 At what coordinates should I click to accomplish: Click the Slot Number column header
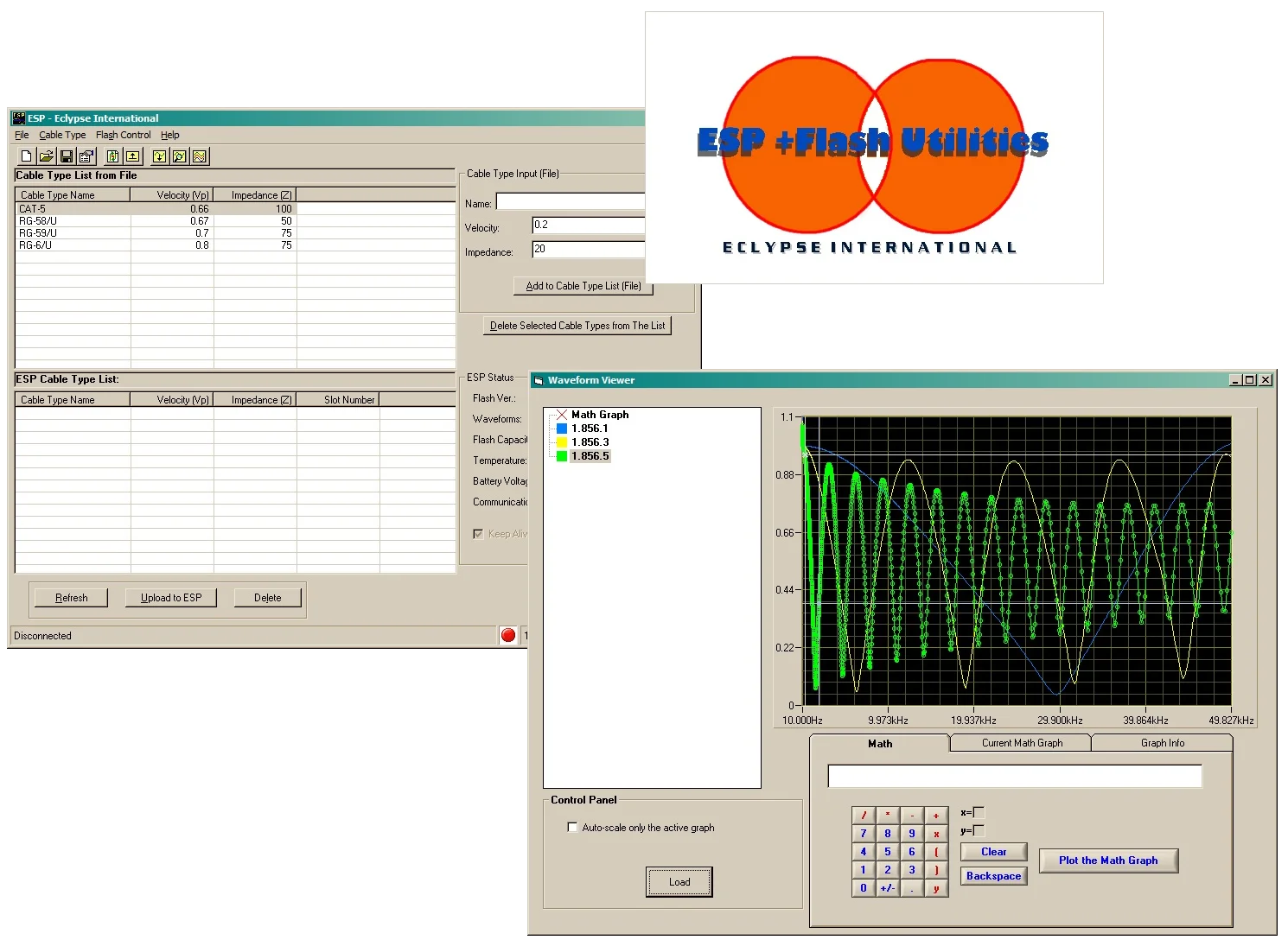coord(338,400)
